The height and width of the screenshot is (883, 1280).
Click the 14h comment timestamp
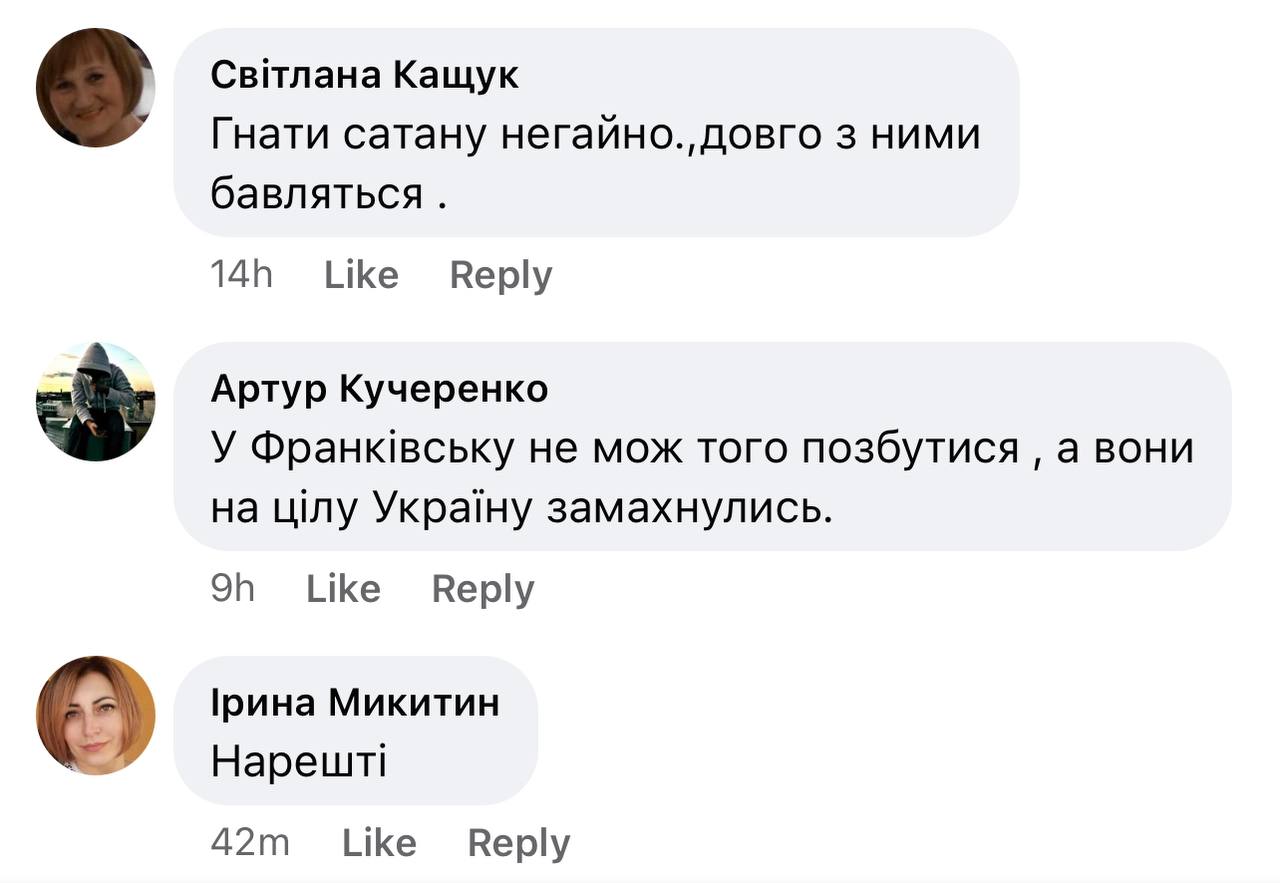click(242, 275)
